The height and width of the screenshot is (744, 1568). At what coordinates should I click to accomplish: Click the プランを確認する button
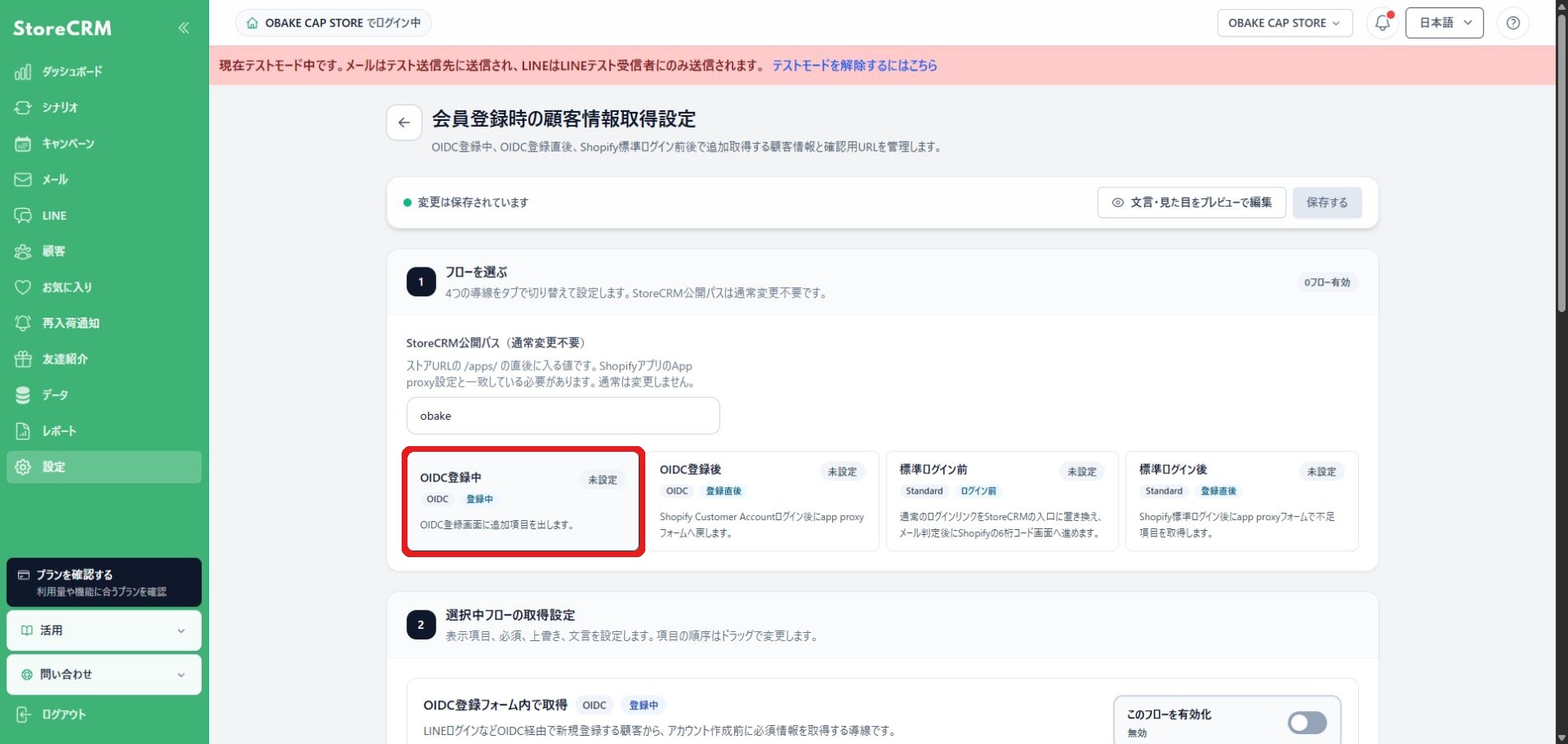point(104,582)
